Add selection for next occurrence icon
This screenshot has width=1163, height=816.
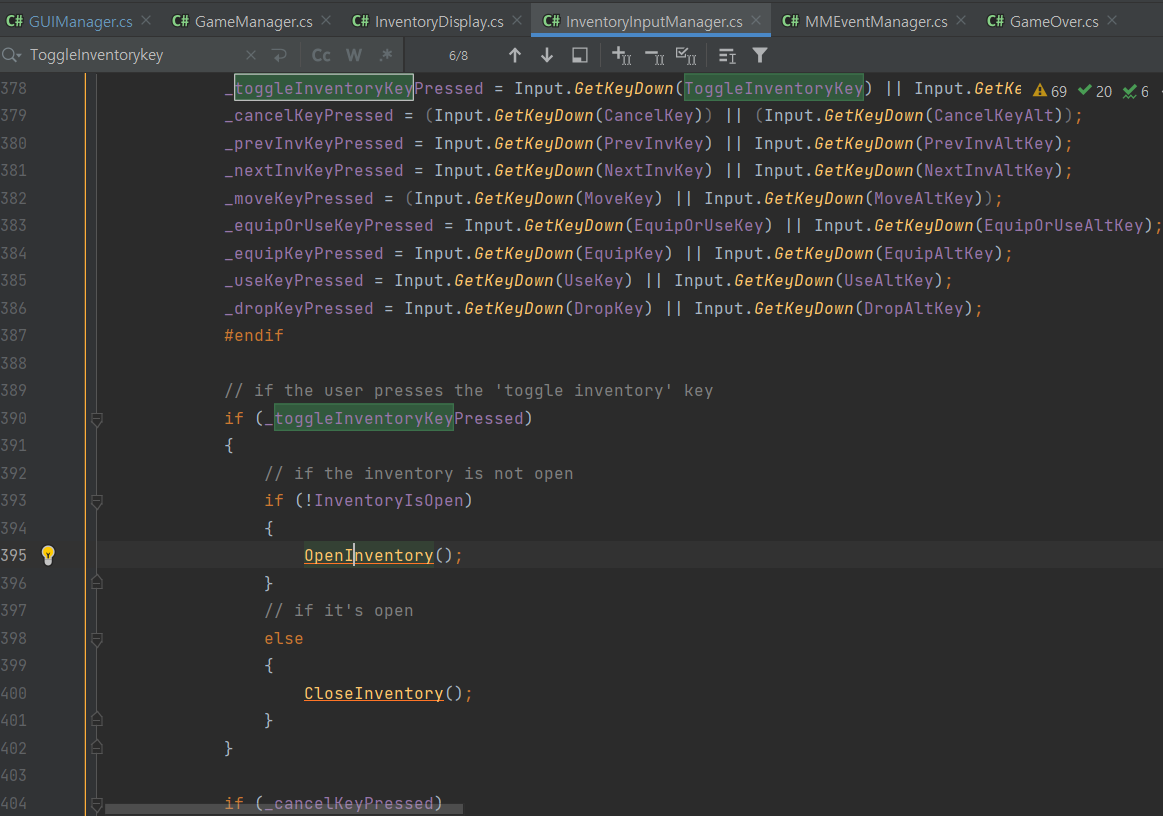click(622, 55)
